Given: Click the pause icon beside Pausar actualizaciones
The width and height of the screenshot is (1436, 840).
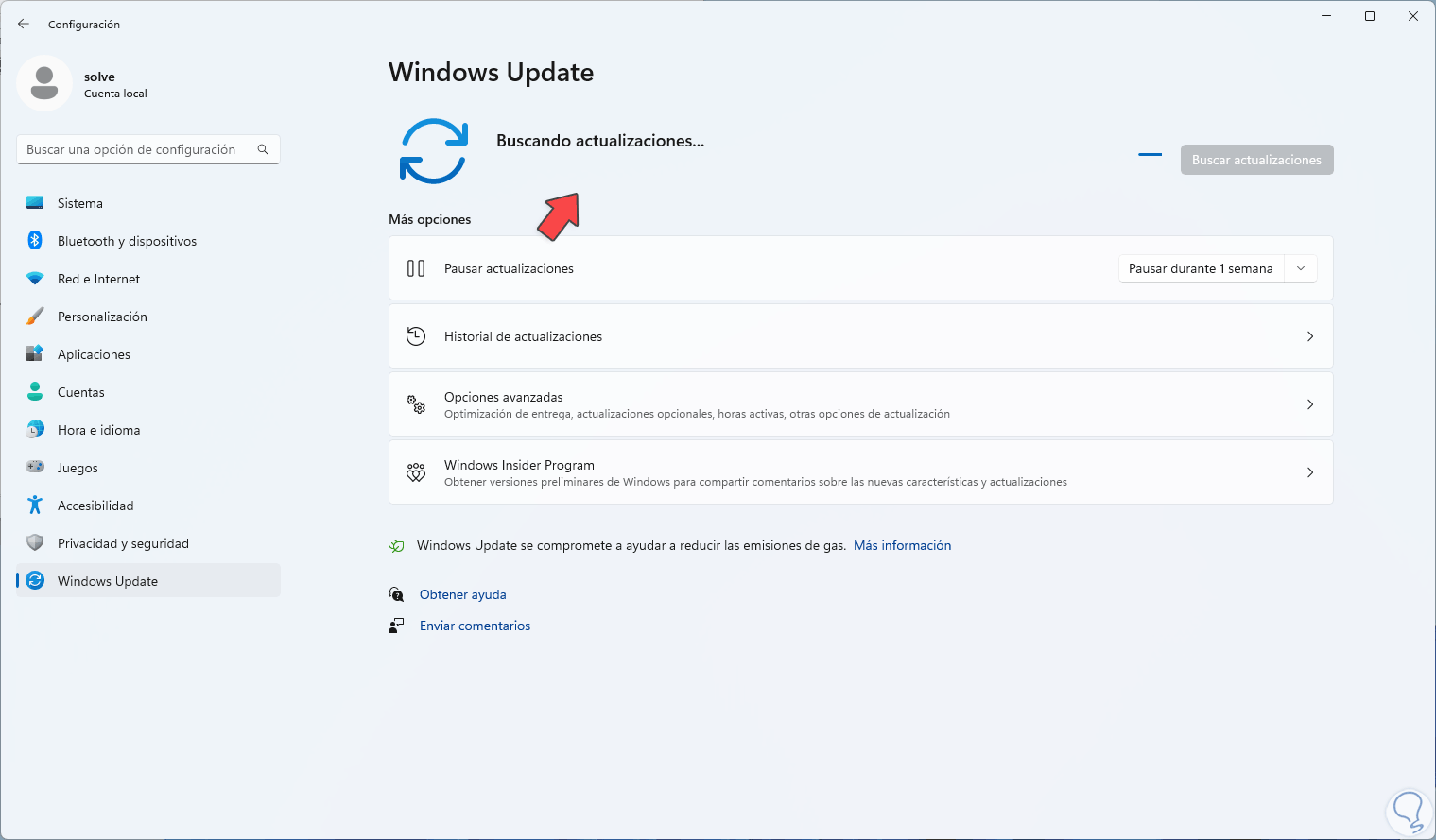Looking at the screenshot, I should click(416, 268).
